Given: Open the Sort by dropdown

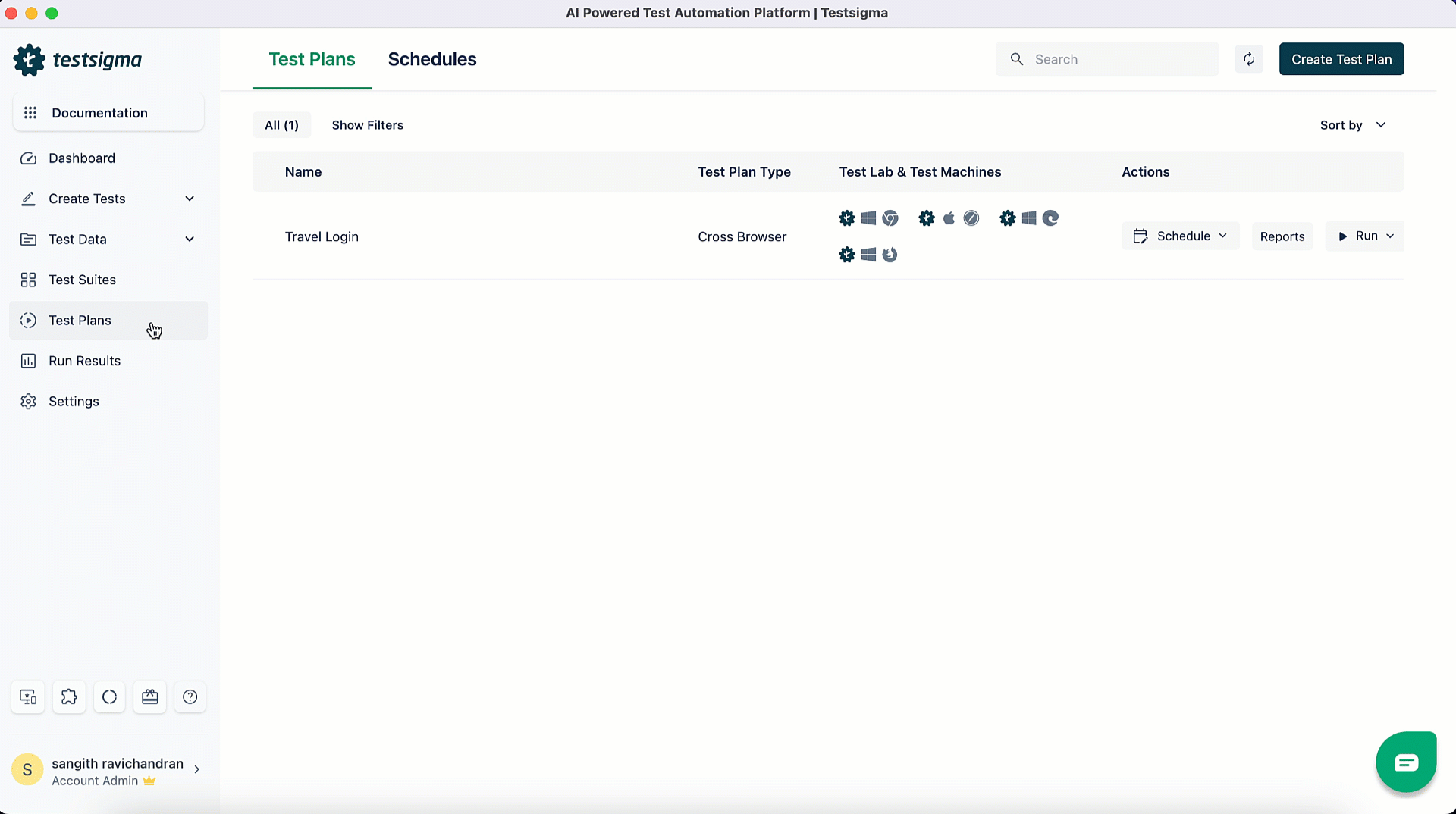Looking at the screenshot, I should pos(1354,125).
